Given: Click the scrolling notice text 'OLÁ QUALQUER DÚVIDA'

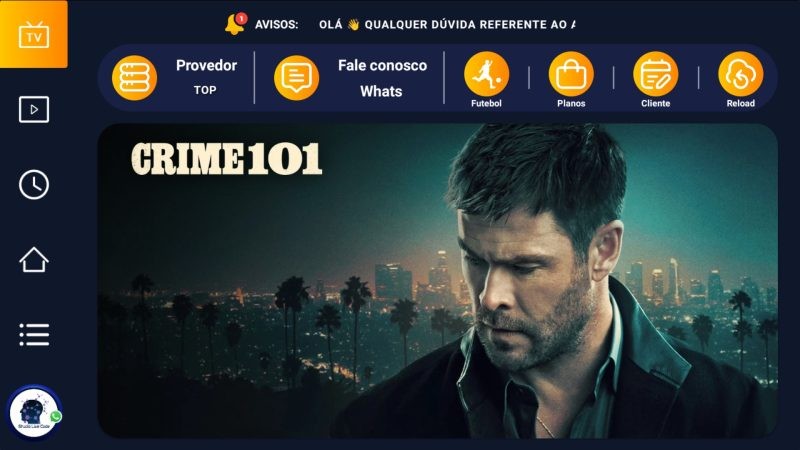Looking at the screenshot, I should (447, 24).
